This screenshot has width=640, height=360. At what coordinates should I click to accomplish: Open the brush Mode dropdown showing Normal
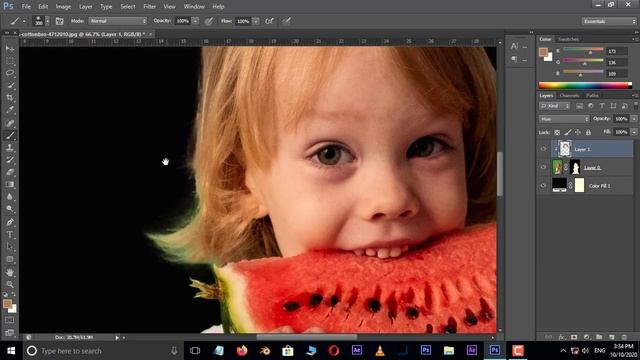point(118,21)
